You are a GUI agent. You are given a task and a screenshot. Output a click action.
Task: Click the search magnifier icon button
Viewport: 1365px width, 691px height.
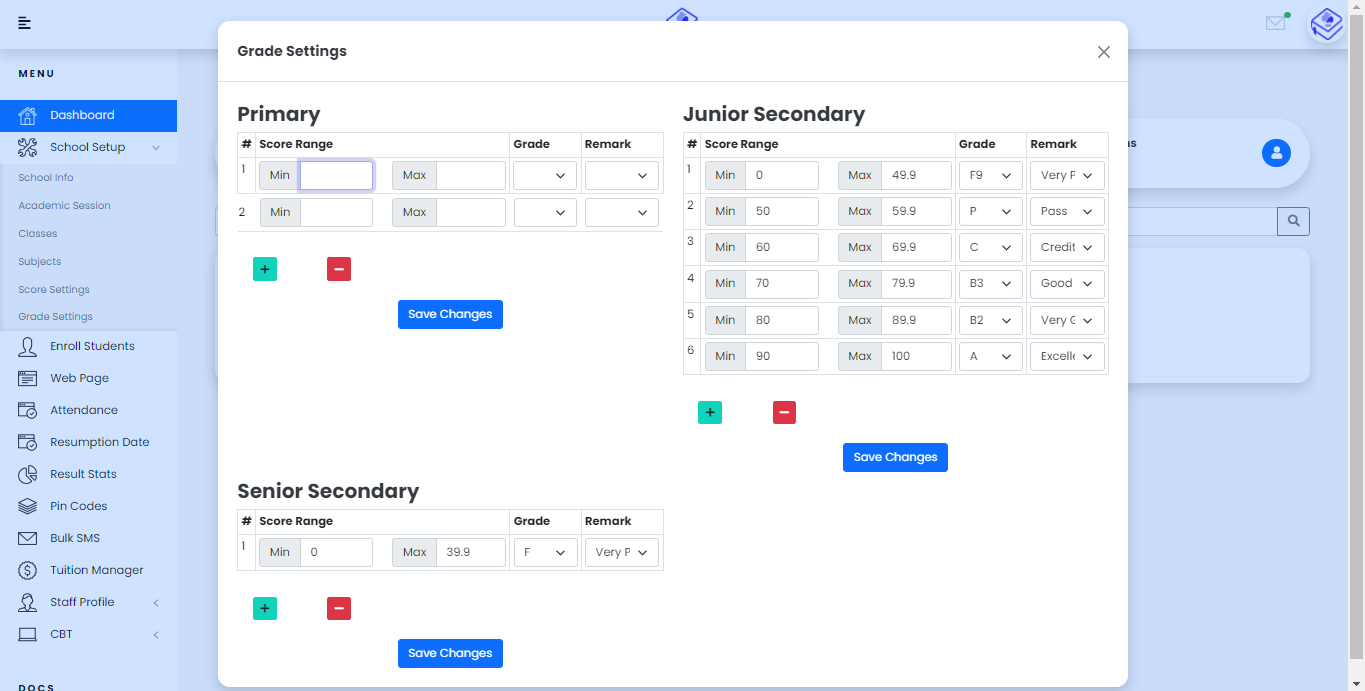(x=1293, y=221)
